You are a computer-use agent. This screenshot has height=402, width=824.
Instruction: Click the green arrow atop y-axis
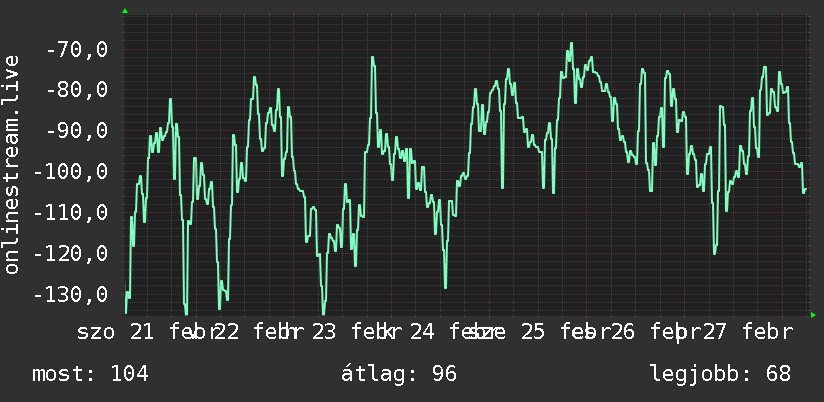pyautogui.click(x=125, y=11)
